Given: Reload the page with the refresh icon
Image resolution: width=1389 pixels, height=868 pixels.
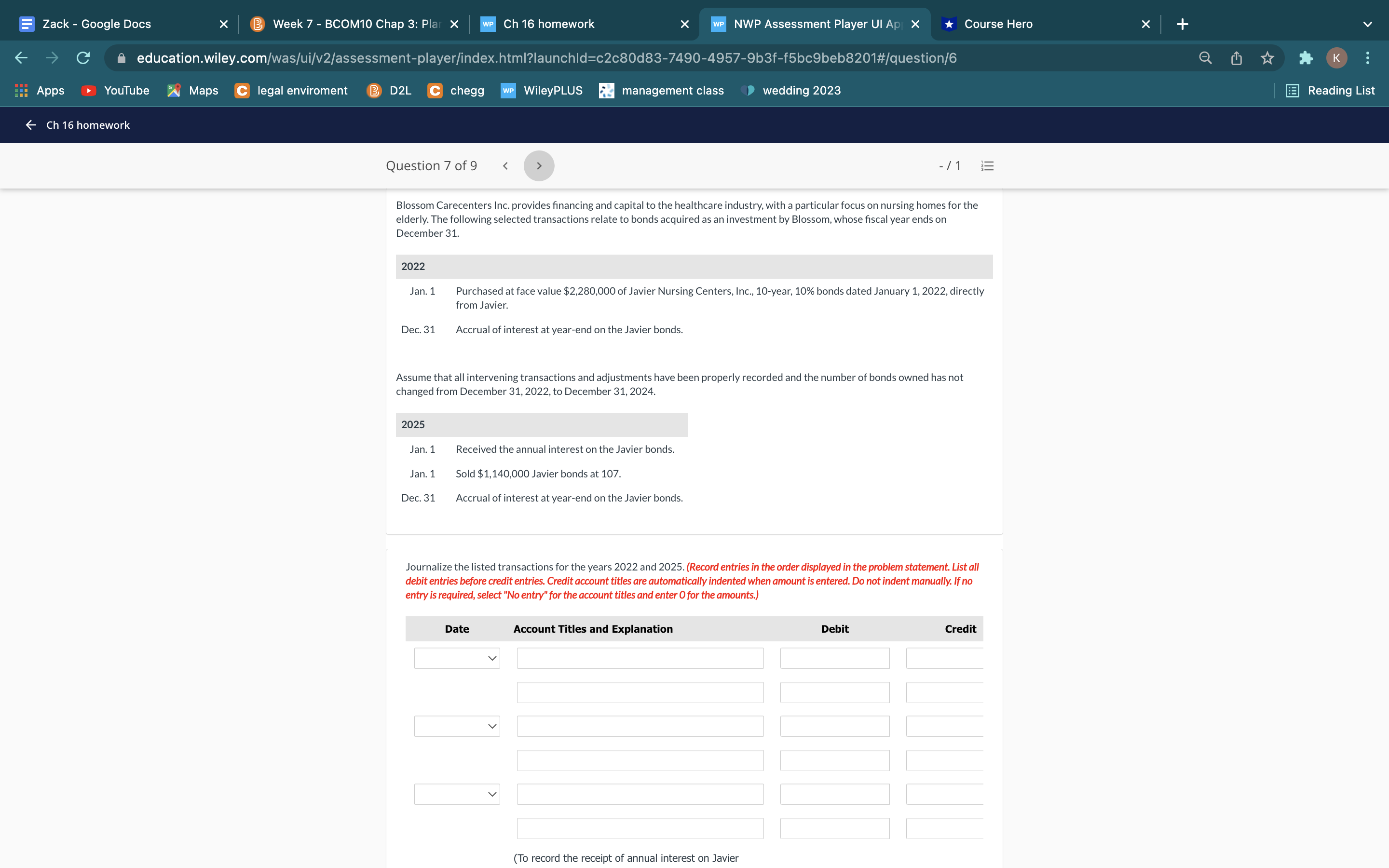Looking at the screenshot, I should (83, 58).
